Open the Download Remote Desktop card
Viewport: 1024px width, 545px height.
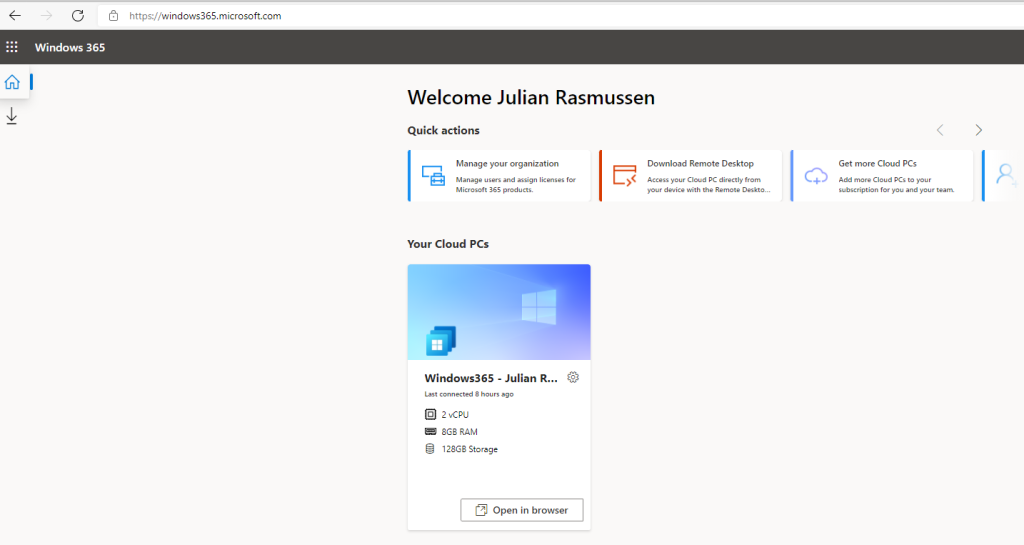coord(691,176)
